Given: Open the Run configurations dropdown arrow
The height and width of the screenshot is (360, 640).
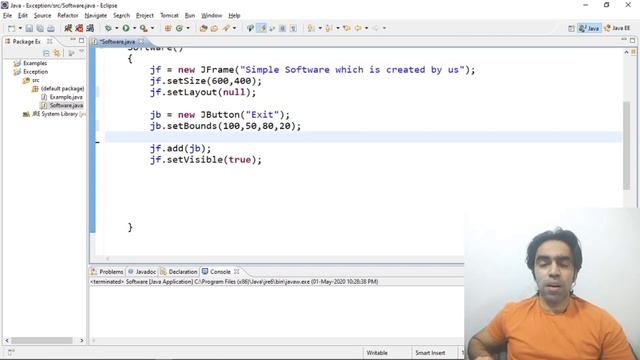Looking at the screenshot, I should pos(134,28).
